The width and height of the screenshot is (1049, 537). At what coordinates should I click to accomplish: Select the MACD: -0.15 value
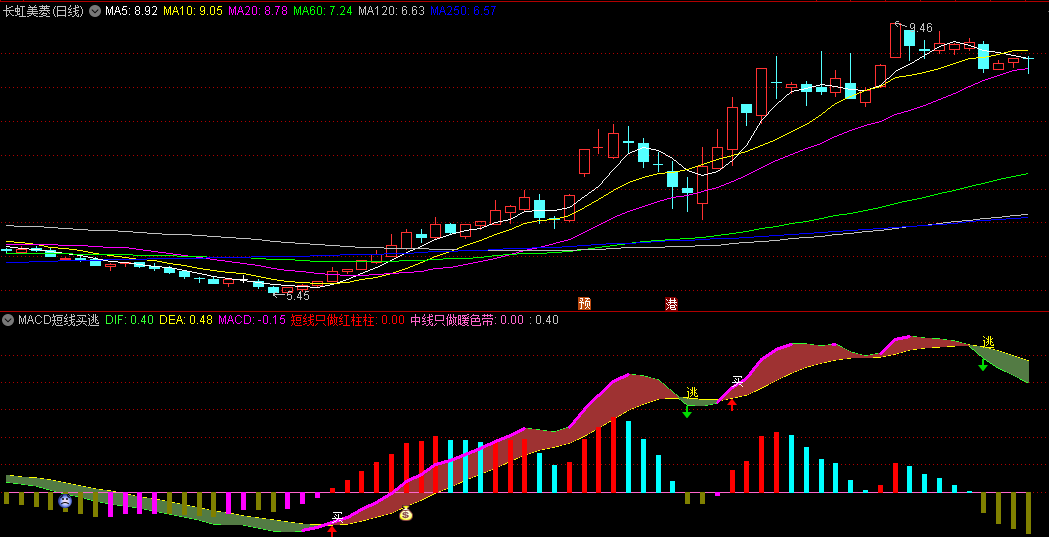click(252, 320)
